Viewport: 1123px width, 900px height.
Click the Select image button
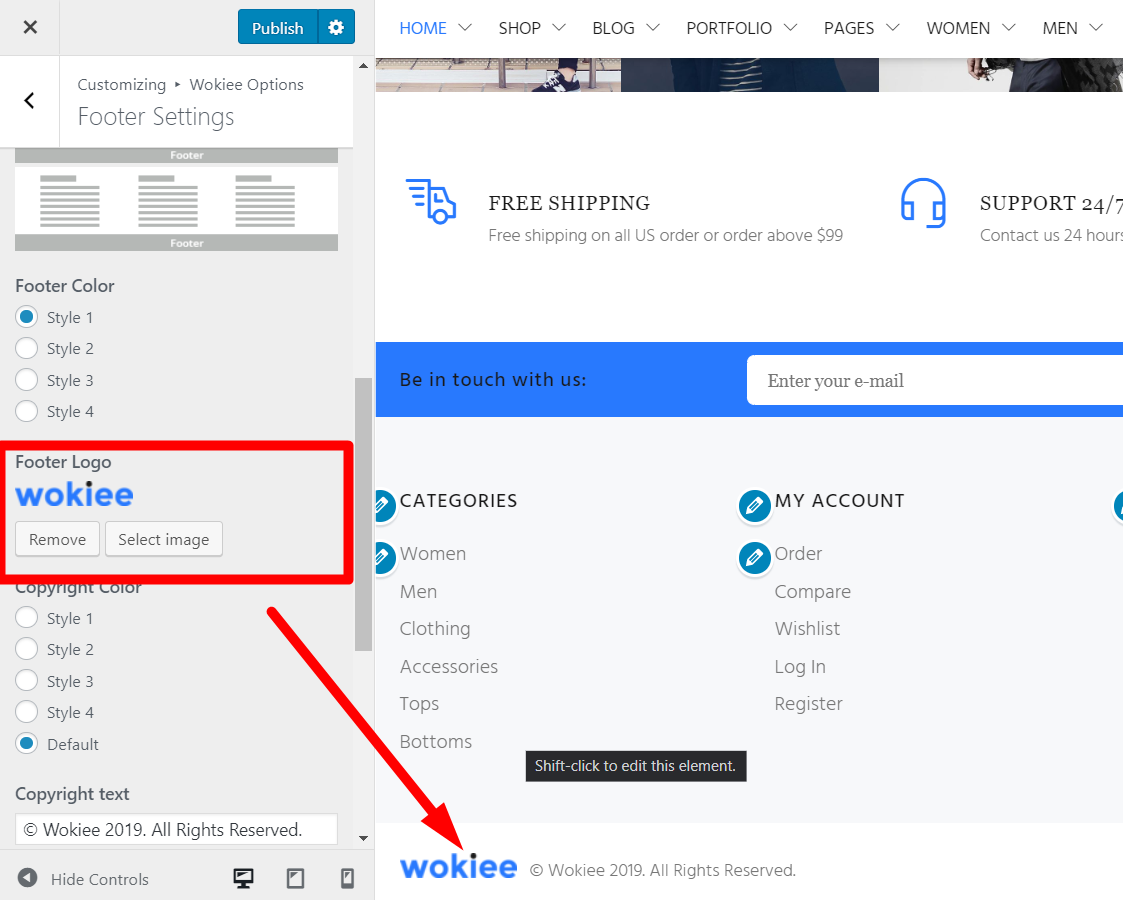point(164,539)
